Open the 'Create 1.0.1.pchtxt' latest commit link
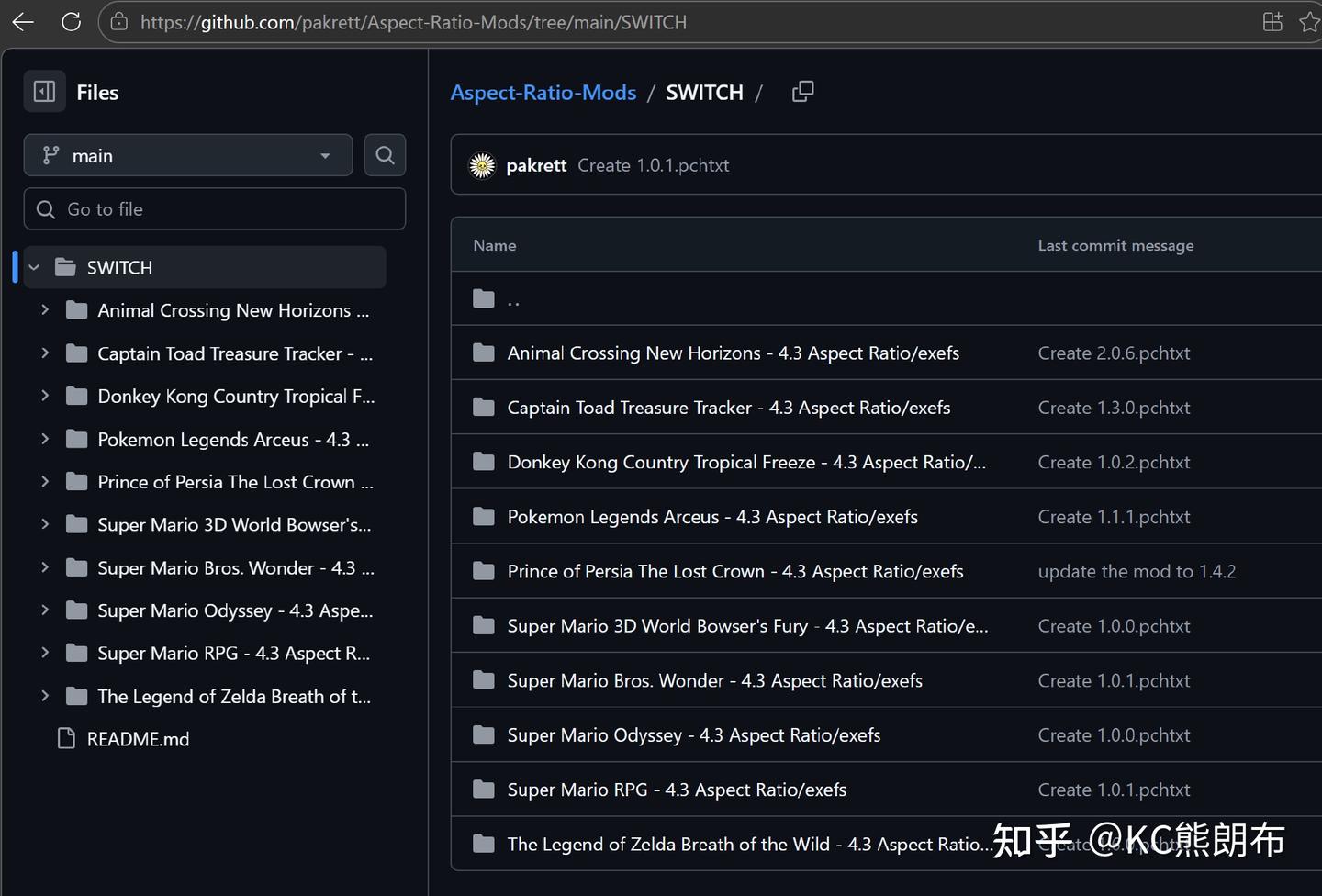The width and height of the screenshot is (1322, 896). click(x=654, y=165)
